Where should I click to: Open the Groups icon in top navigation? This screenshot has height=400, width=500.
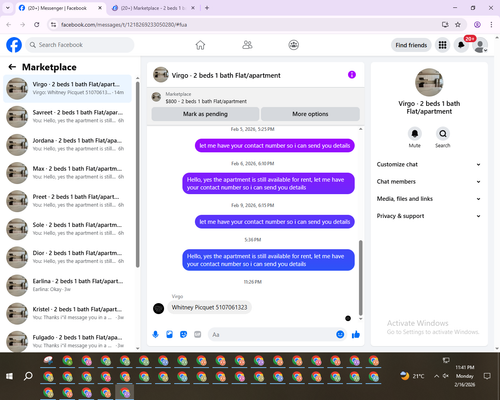[x=294, y=45]
